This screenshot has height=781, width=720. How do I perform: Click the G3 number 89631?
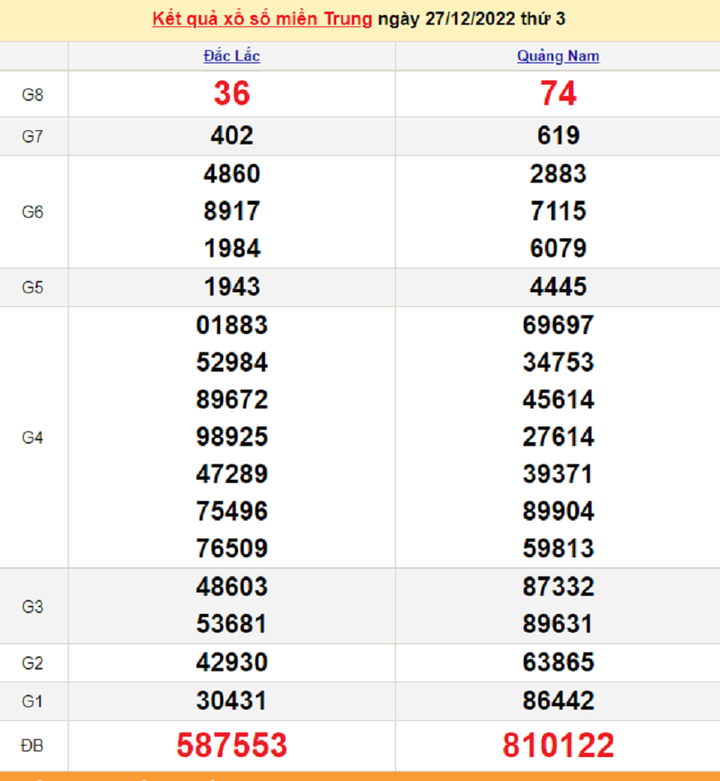pos(558,624)
